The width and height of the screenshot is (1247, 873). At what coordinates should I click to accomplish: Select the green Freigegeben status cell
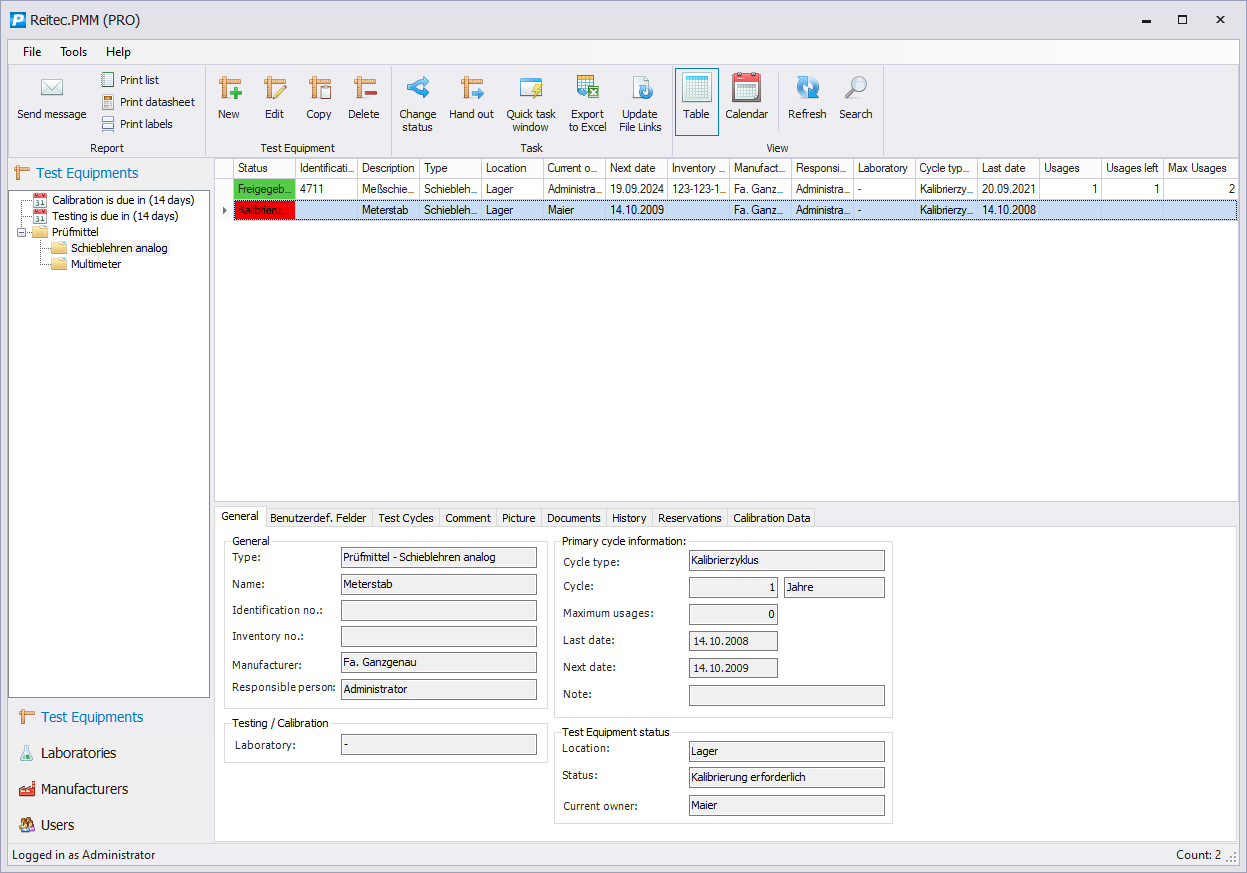tap(264, 189)
